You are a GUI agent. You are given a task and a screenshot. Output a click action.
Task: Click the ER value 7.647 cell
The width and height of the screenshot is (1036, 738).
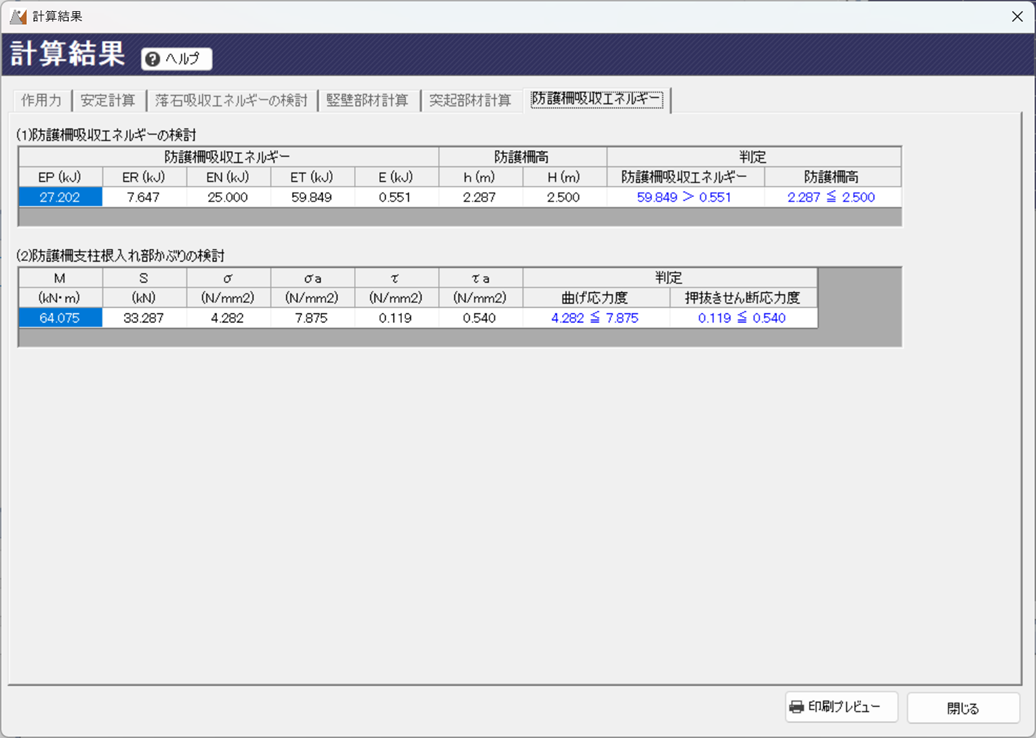144,197
